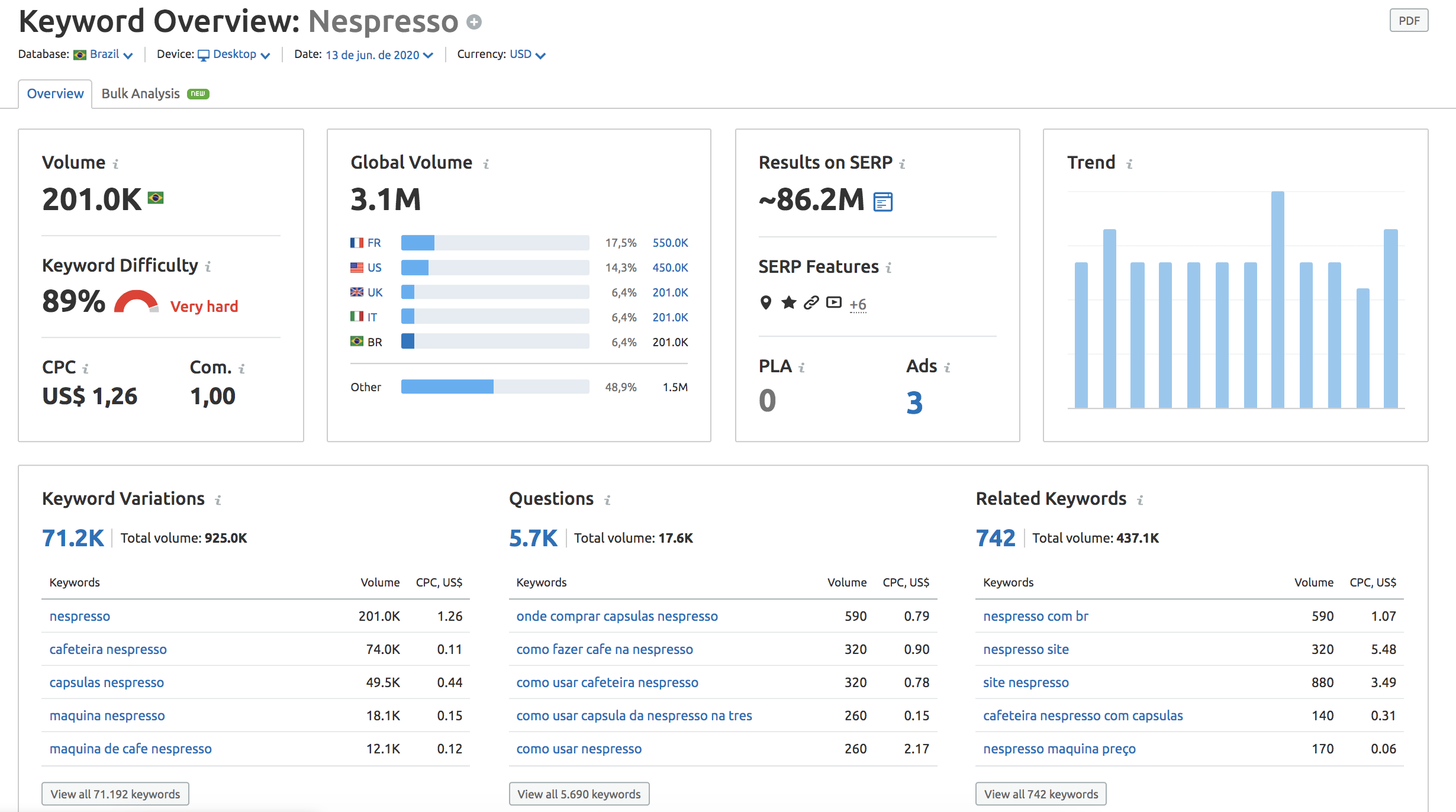1456x812 pixels.
Task: Open the IT country link in Global Volume
Action: pos(372,317)
